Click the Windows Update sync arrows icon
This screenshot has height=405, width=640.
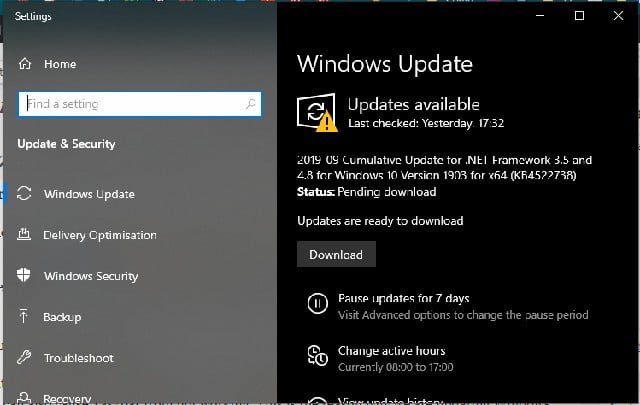click(x=24, y=194)
